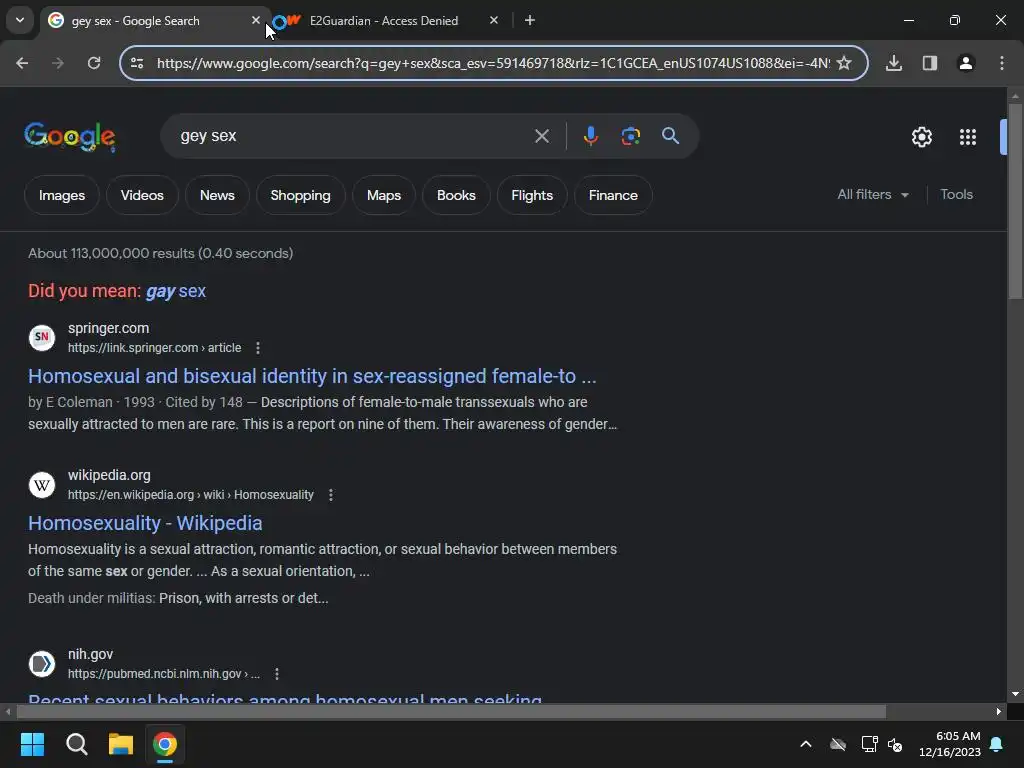Filter results by Shopping
The height and width of the screenshot is (768, 1024).
point(300,195)
